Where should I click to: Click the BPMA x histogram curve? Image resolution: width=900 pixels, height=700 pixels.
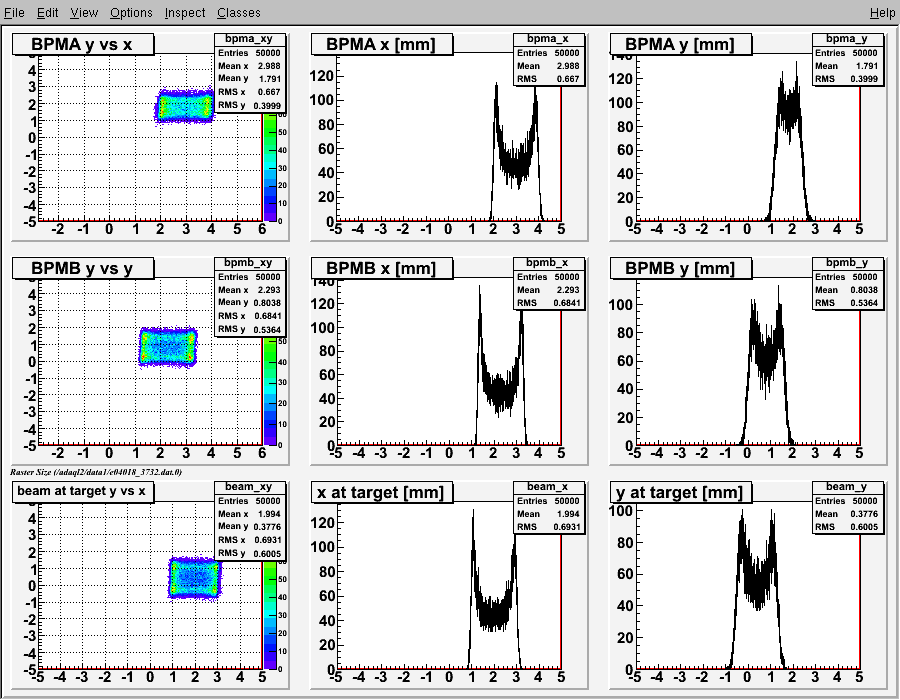[516, 165]
